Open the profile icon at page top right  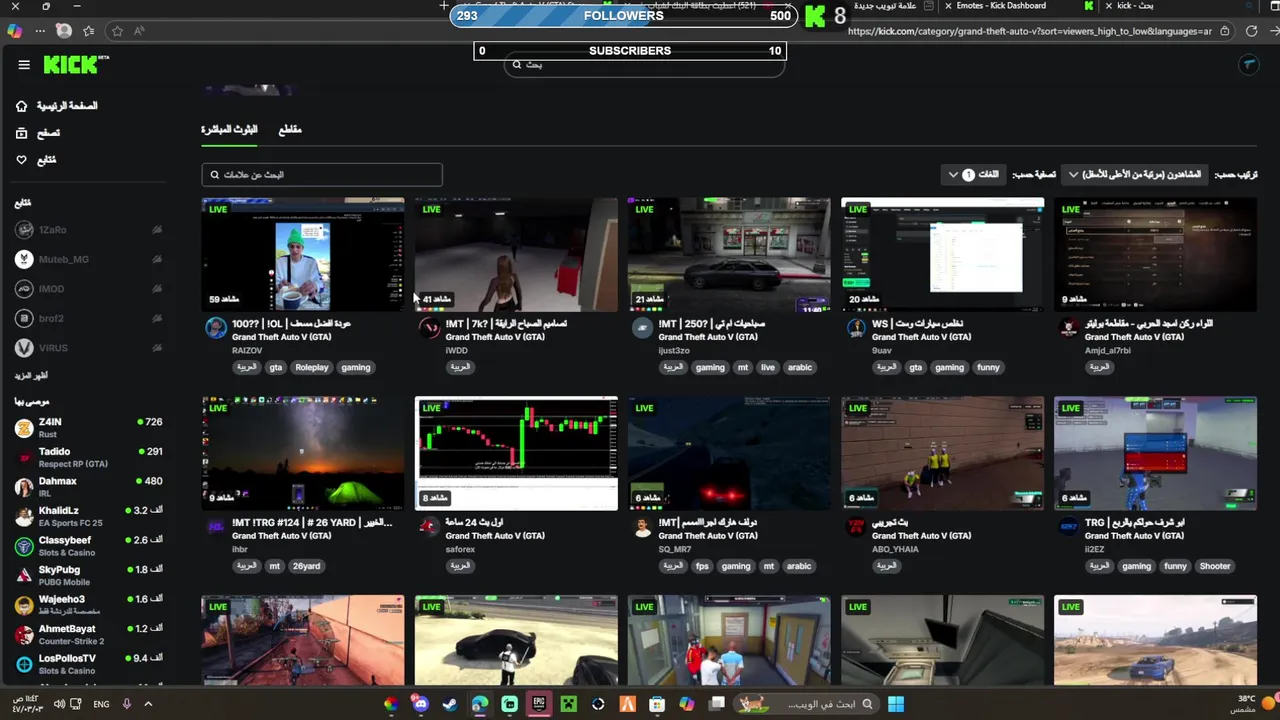(1248, 65)
